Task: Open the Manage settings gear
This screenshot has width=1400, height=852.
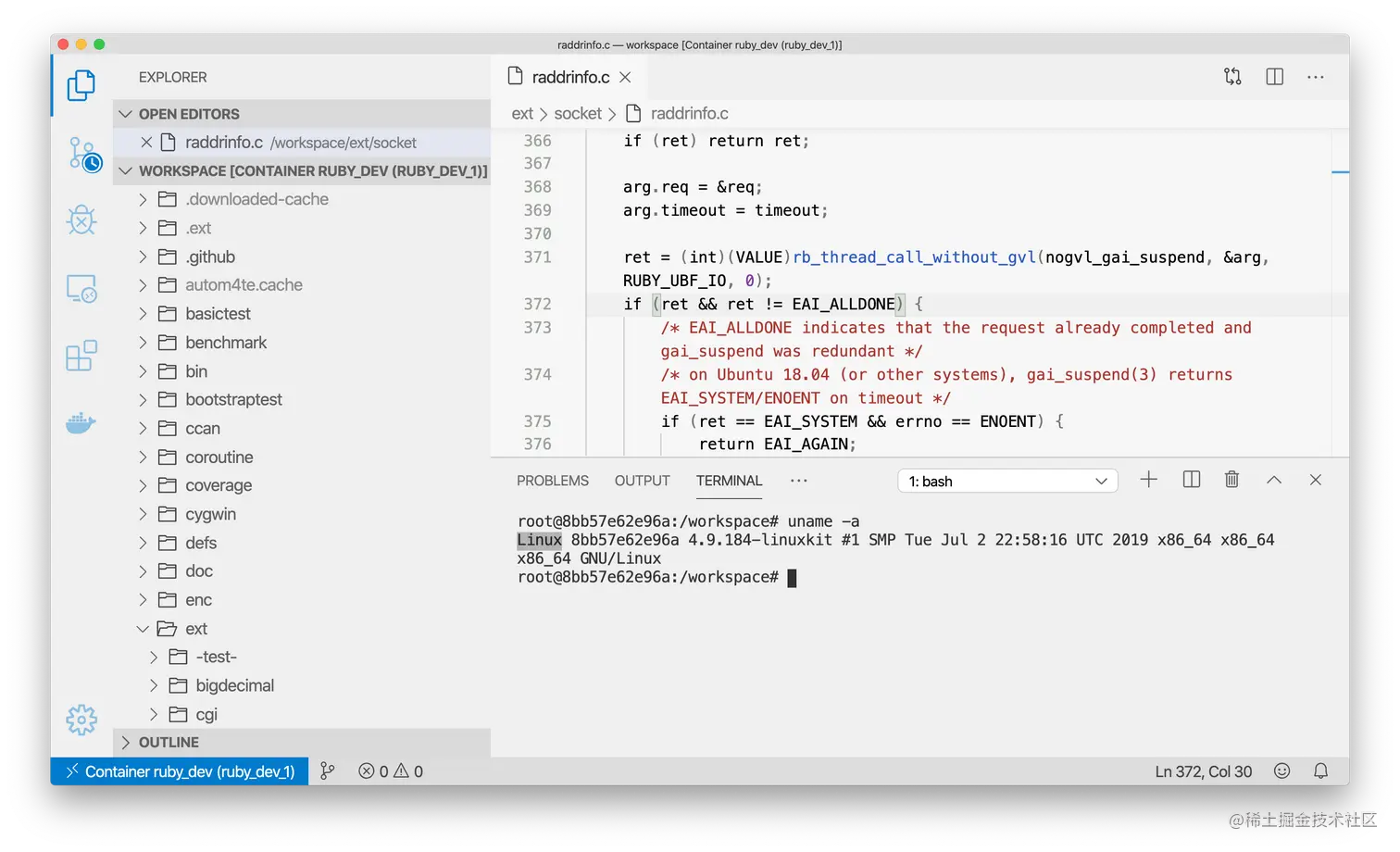Action: (81, 720)
